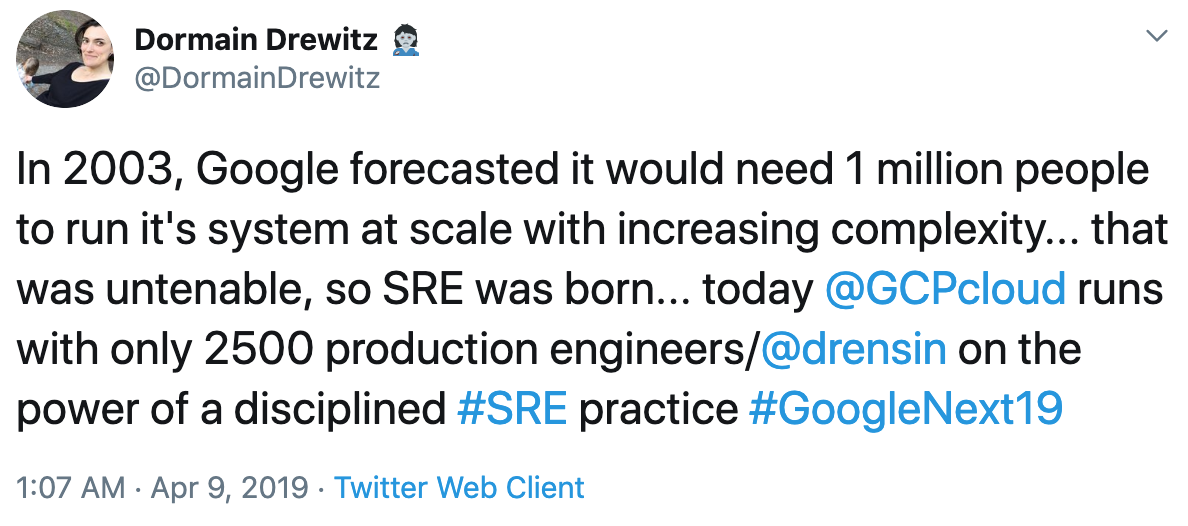Select the #SRE hashtag

512,410
